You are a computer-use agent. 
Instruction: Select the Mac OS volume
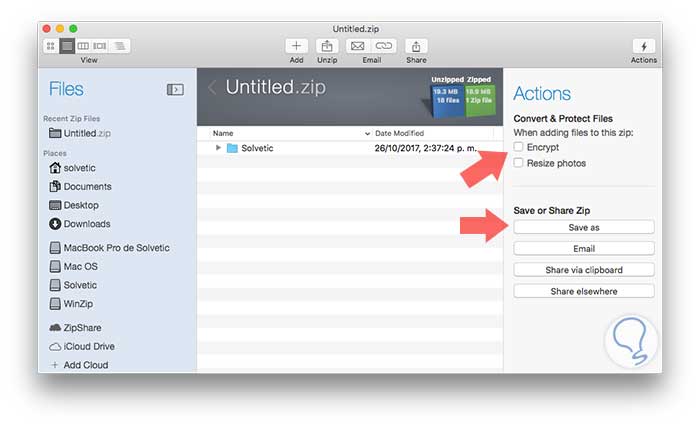(74, 267)
